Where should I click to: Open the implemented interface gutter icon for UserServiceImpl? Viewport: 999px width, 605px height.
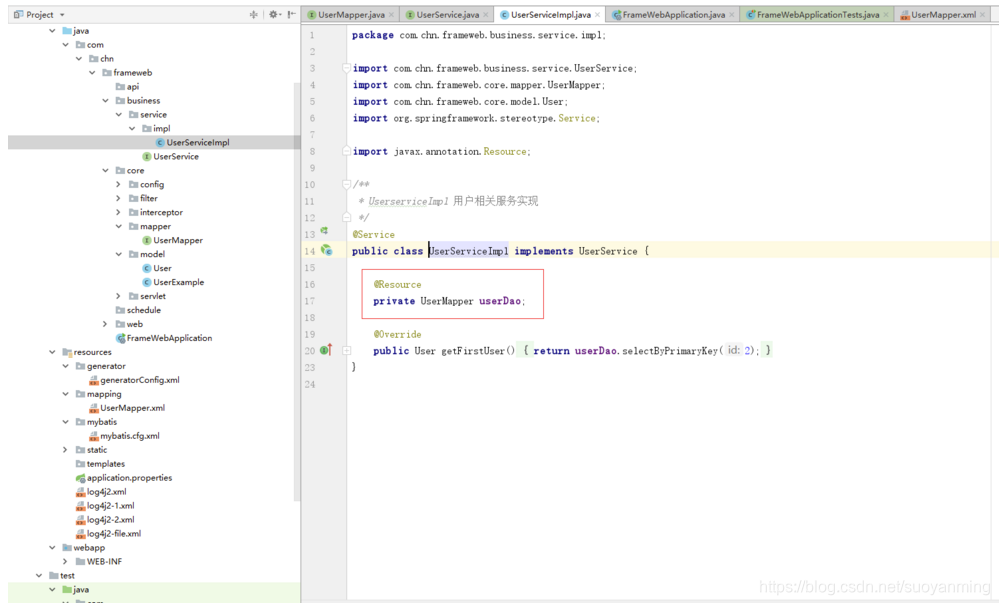(x=326, y=251)
